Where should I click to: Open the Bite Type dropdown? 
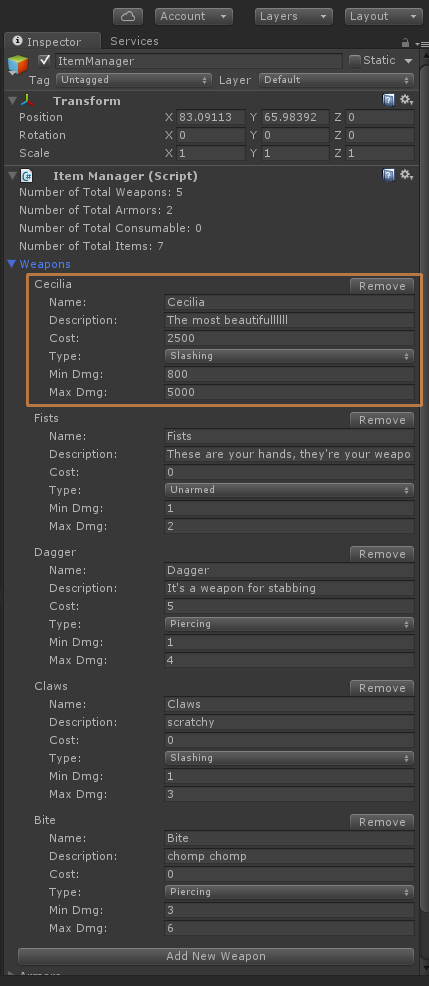coord(289,892)
